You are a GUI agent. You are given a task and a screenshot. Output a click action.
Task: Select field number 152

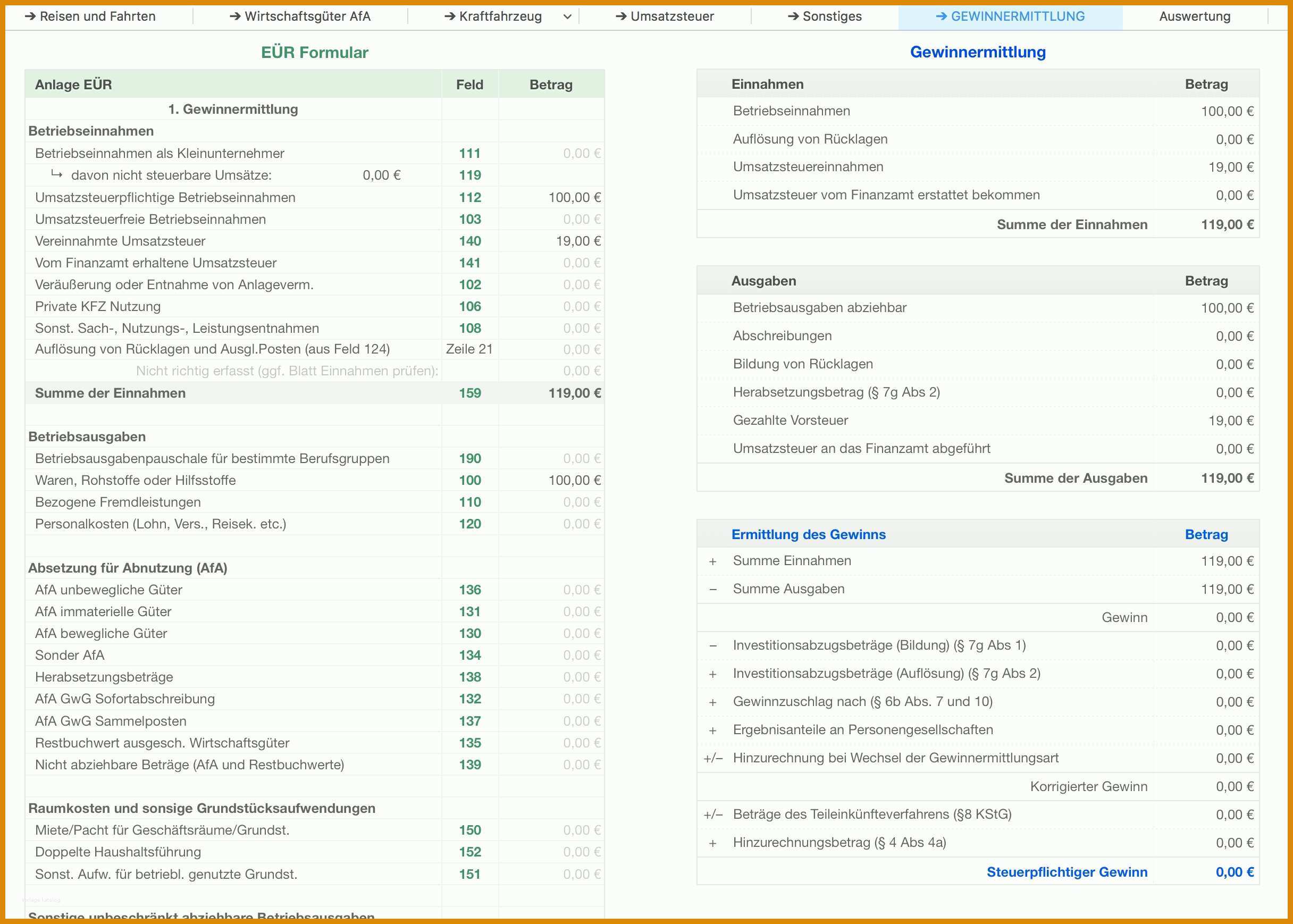click(x=470, y=852)
